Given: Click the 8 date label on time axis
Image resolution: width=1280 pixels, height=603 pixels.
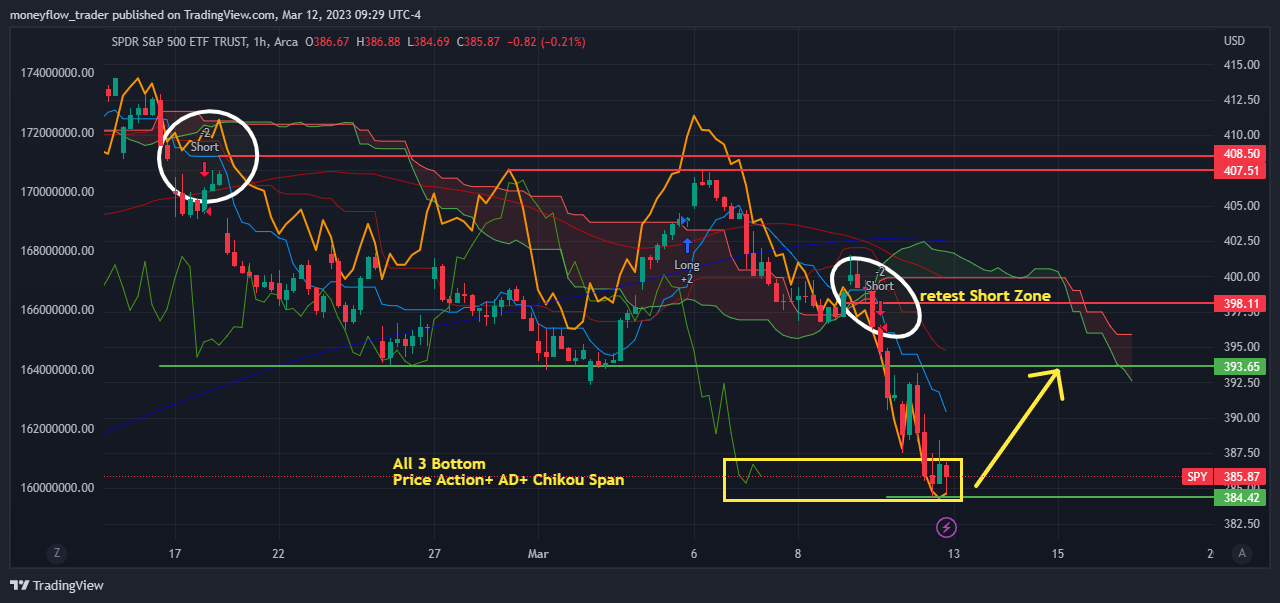Looking at the screenshot, I should click(798, 554).
